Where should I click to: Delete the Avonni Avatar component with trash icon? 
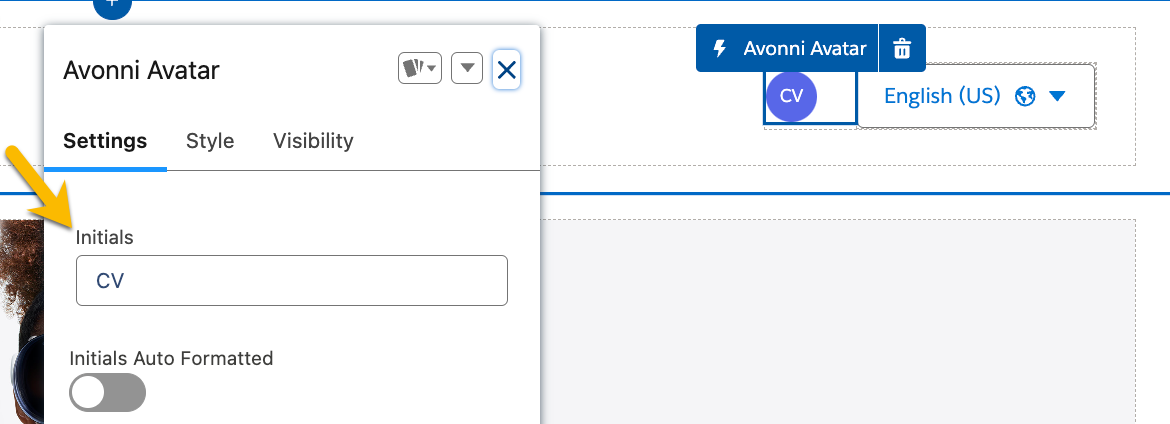click(x=902, y=48)
